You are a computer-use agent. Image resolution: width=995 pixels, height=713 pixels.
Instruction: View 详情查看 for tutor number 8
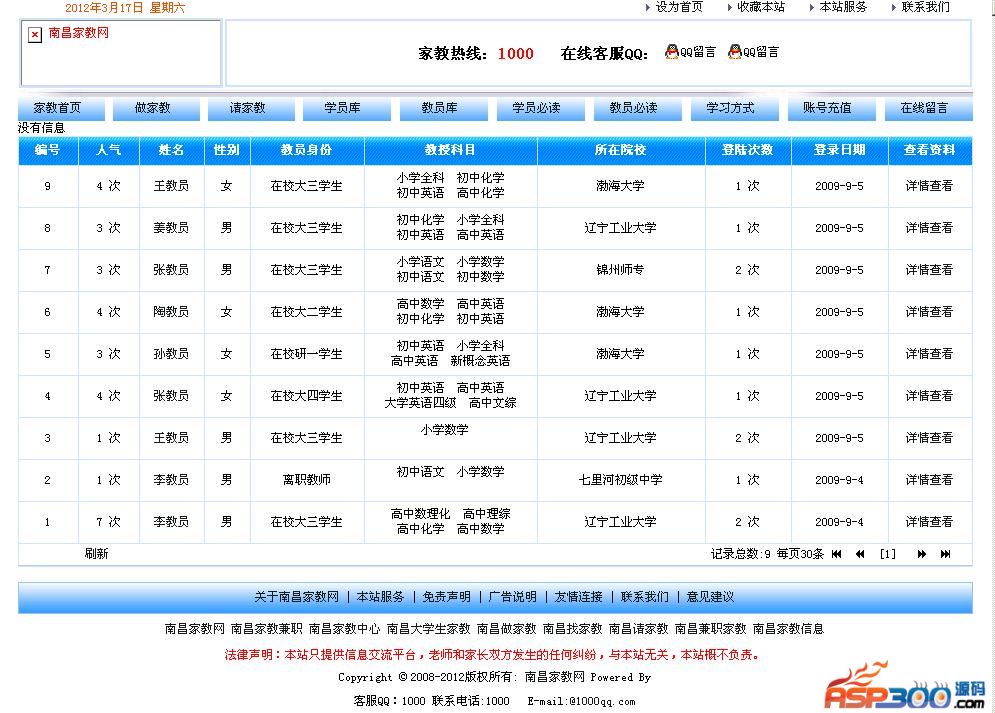tap(929, 228)
